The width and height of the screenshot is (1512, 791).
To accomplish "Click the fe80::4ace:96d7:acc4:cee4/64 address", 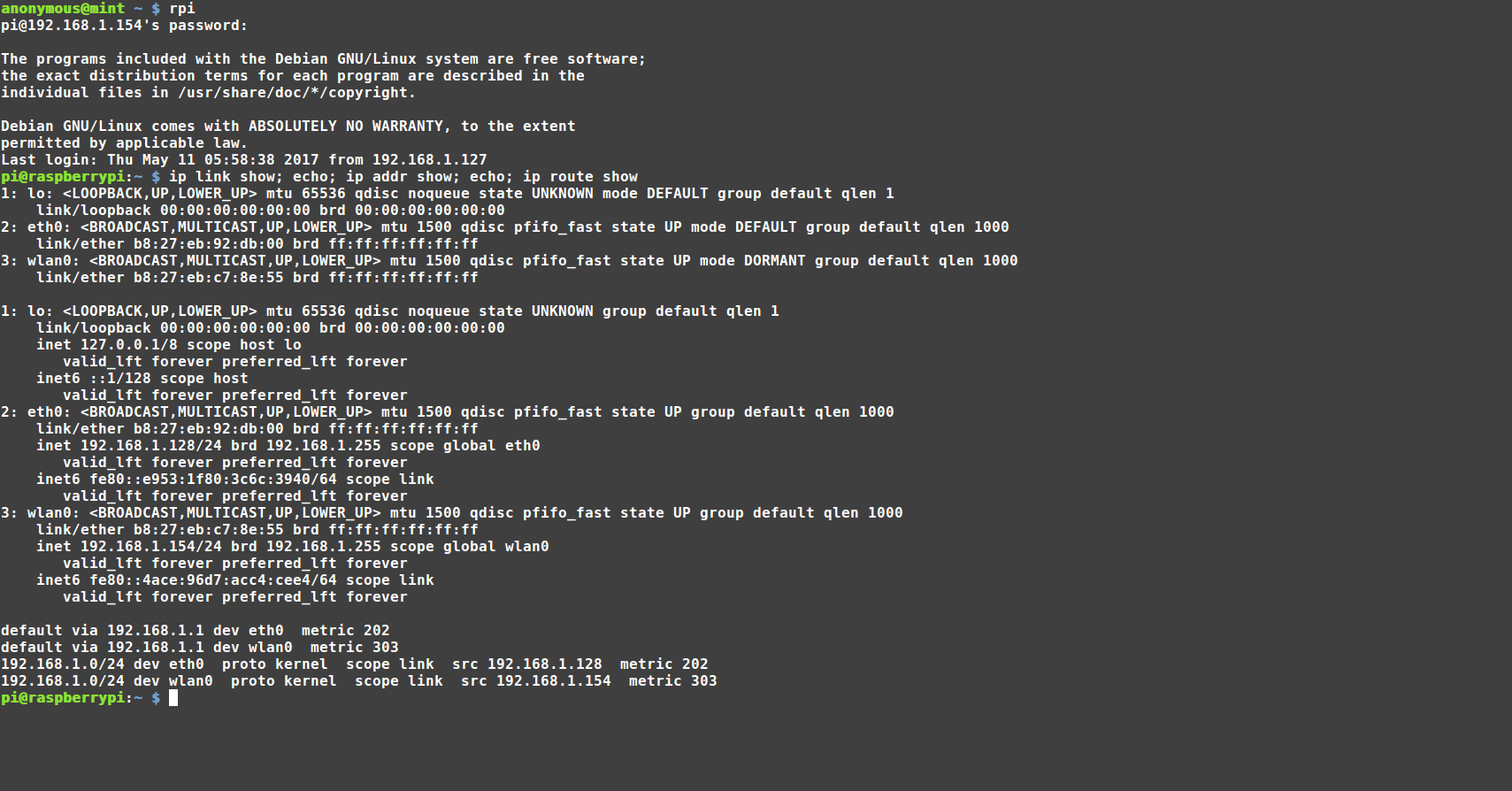I will pos(212,580).
